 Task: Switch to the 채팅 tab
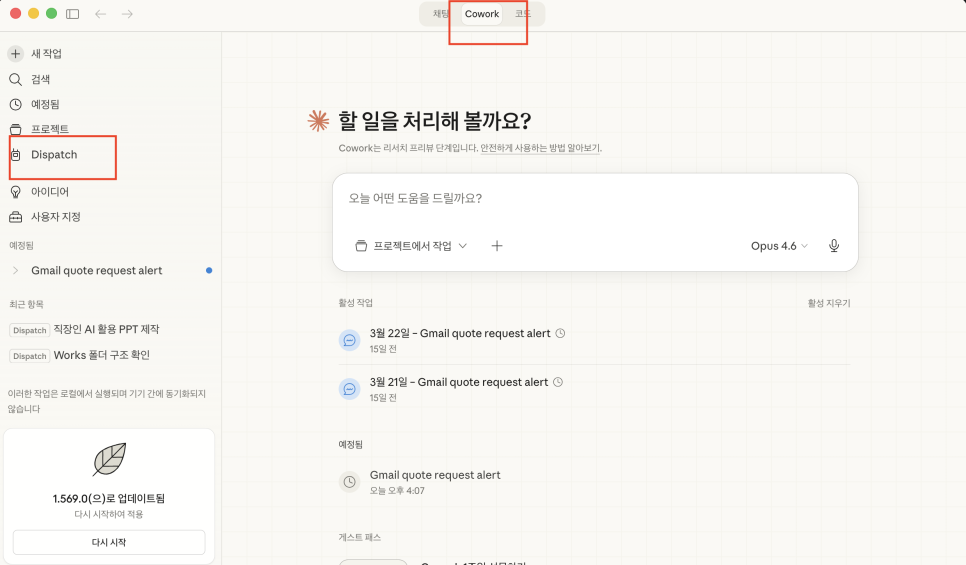coord(440,14)
